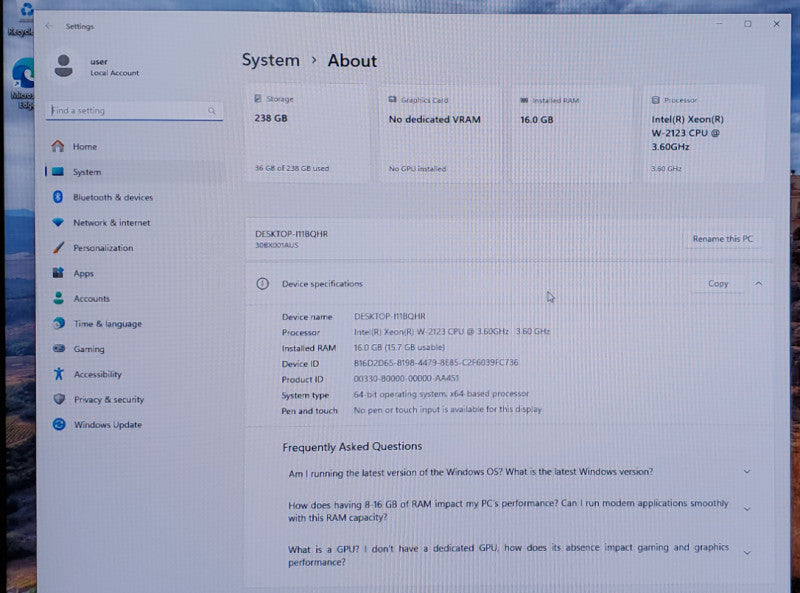Open Bluetooth & devices settings
800x593 pixels.
134,197
